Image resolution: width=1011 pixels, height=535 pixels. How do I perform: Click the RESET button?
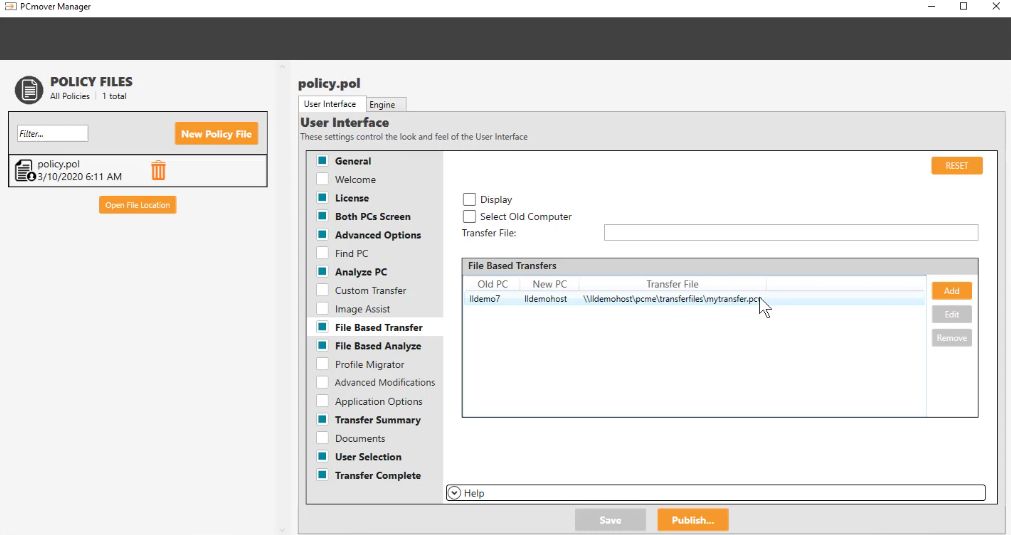(957, 166)
